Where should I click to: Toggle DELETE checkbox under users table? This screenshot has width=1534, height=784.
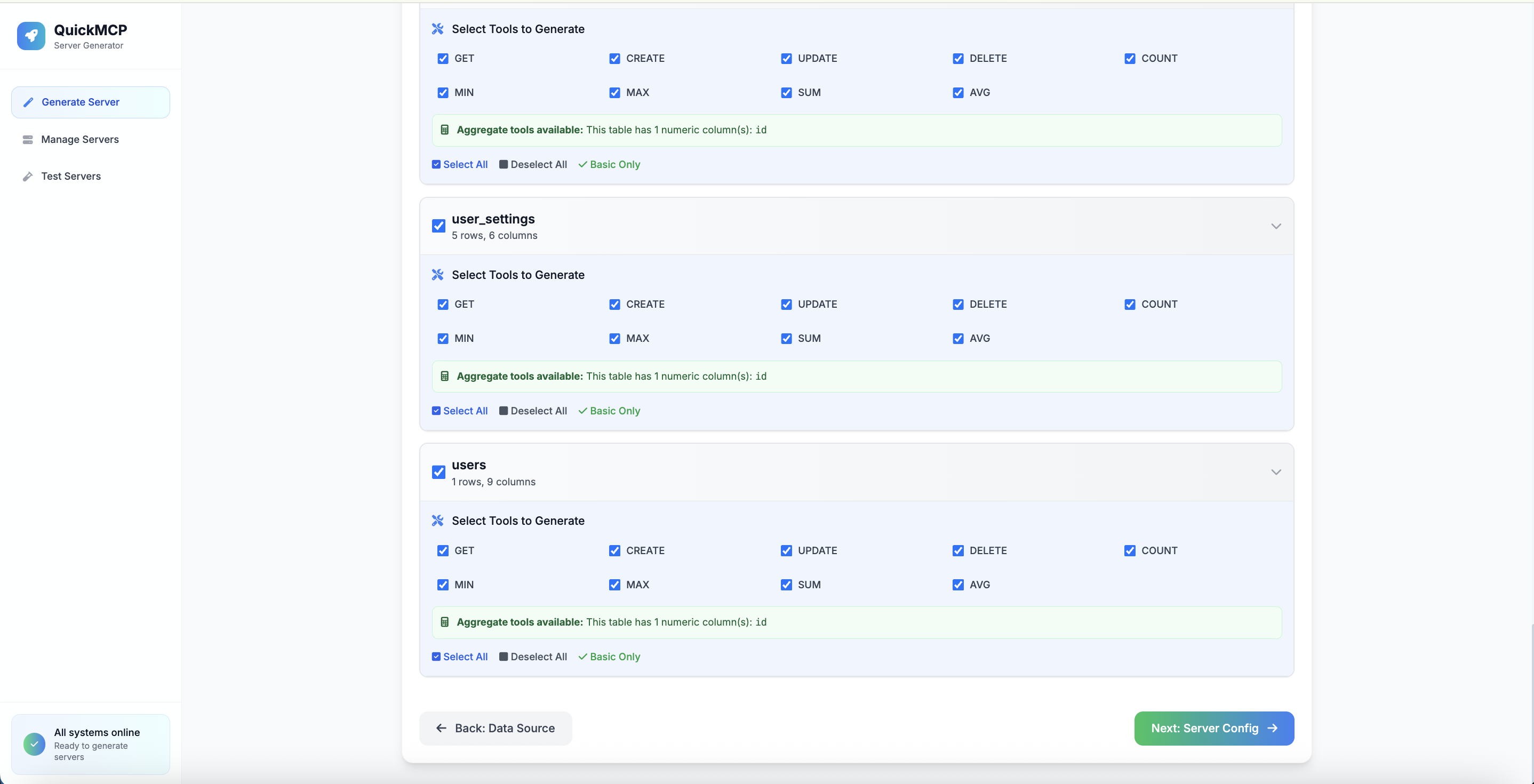tap(957, 550)
